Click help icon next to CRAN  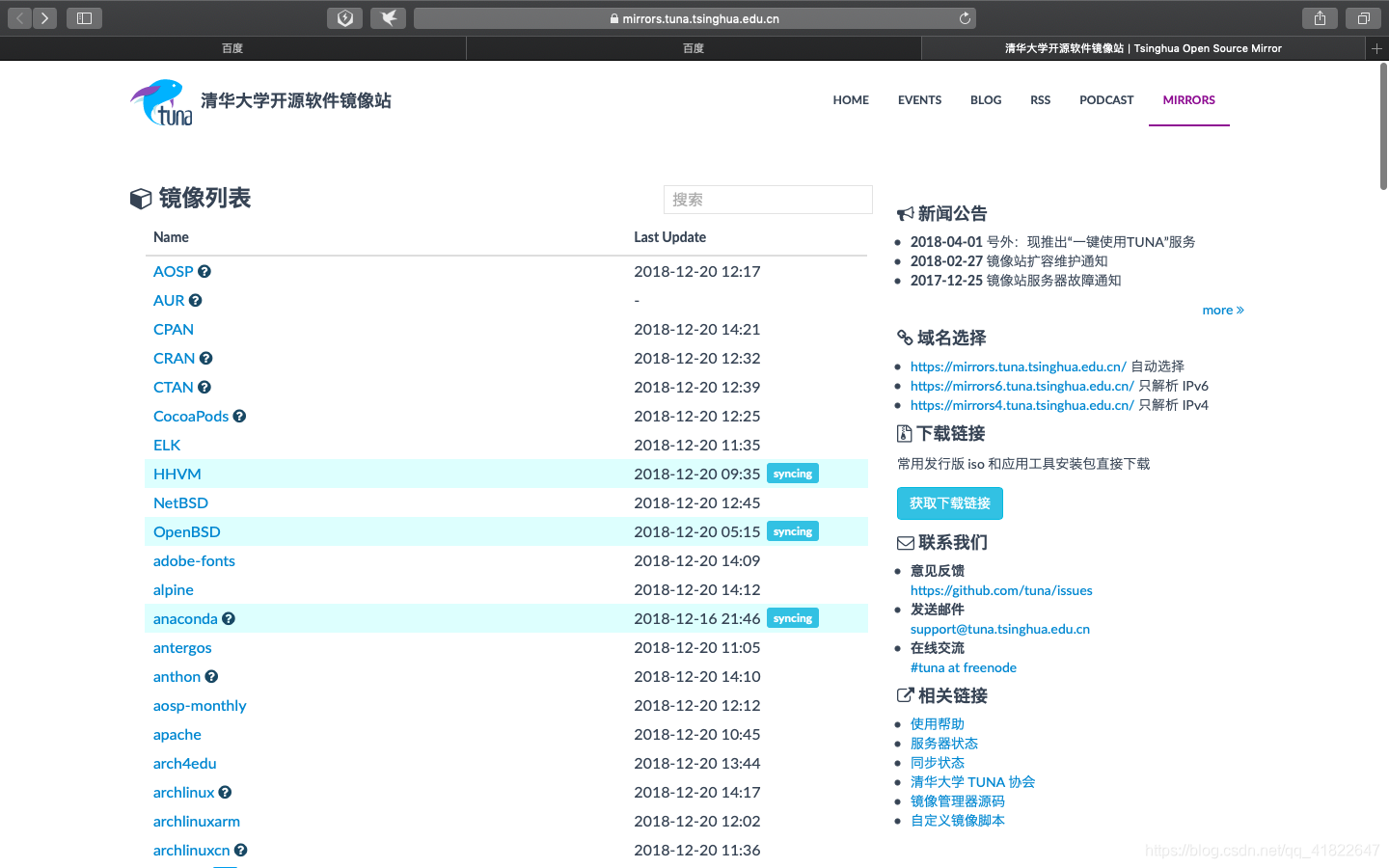tap(205, 359)
